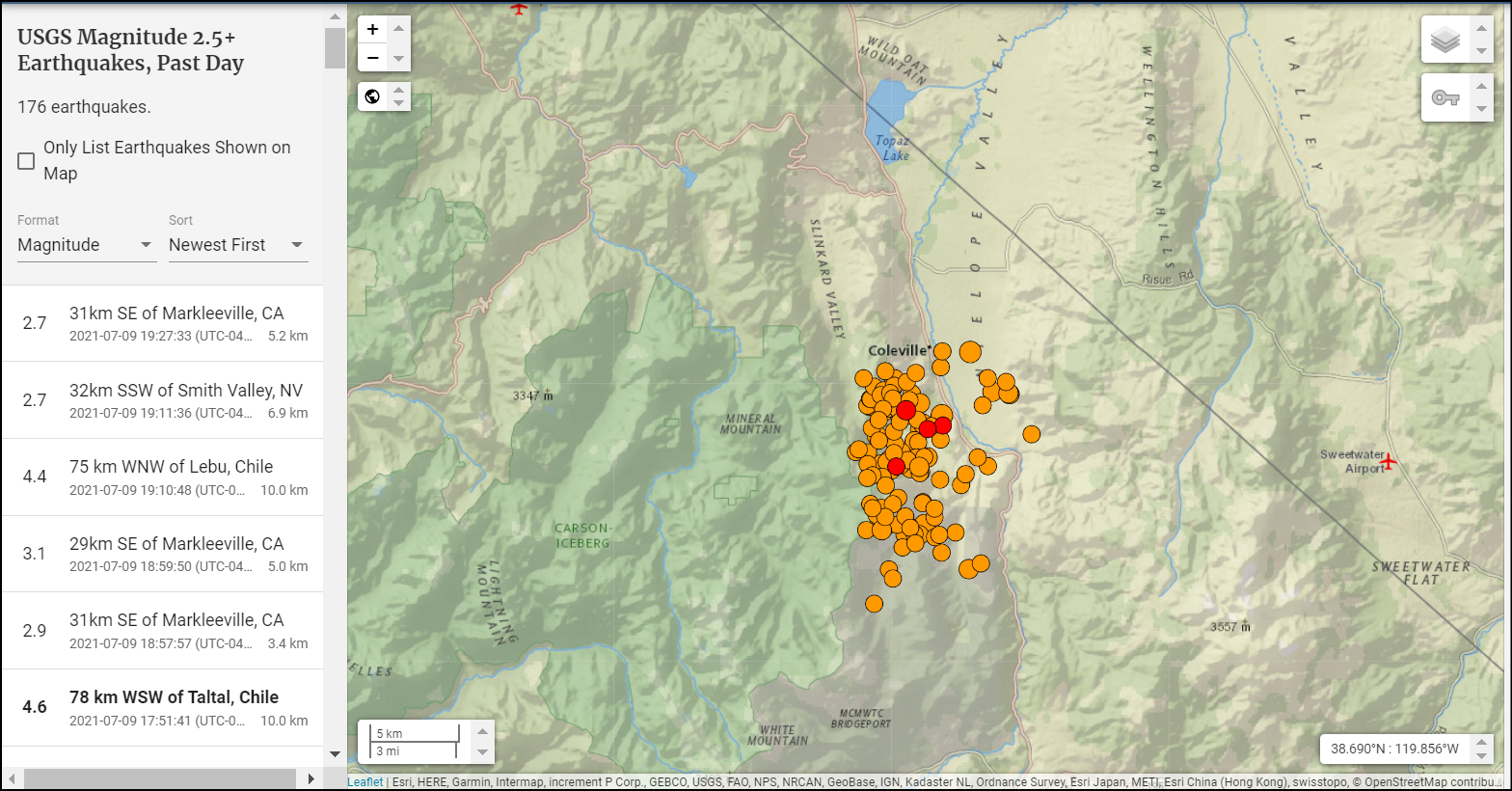This screenshot has width=1512, height=791.
Task: Zoom out with the minus button
Action: [373, 58]
